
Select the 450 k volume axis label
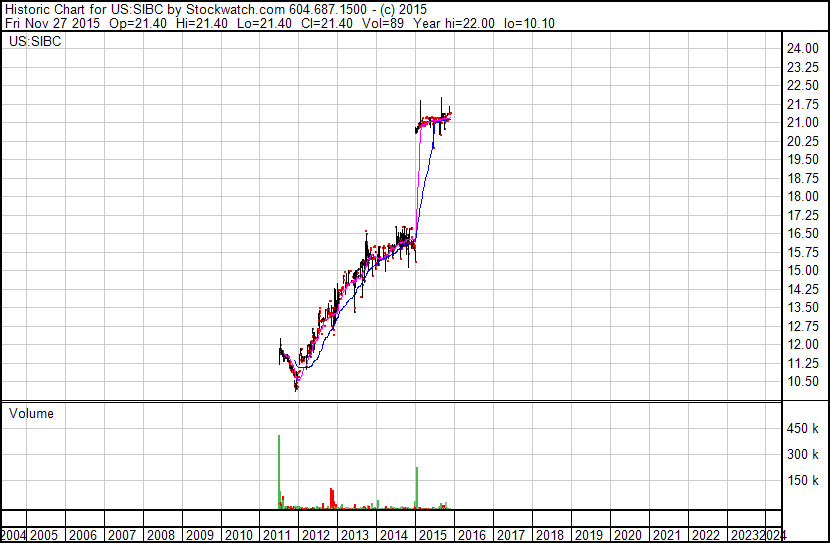(x=802, y=429)
